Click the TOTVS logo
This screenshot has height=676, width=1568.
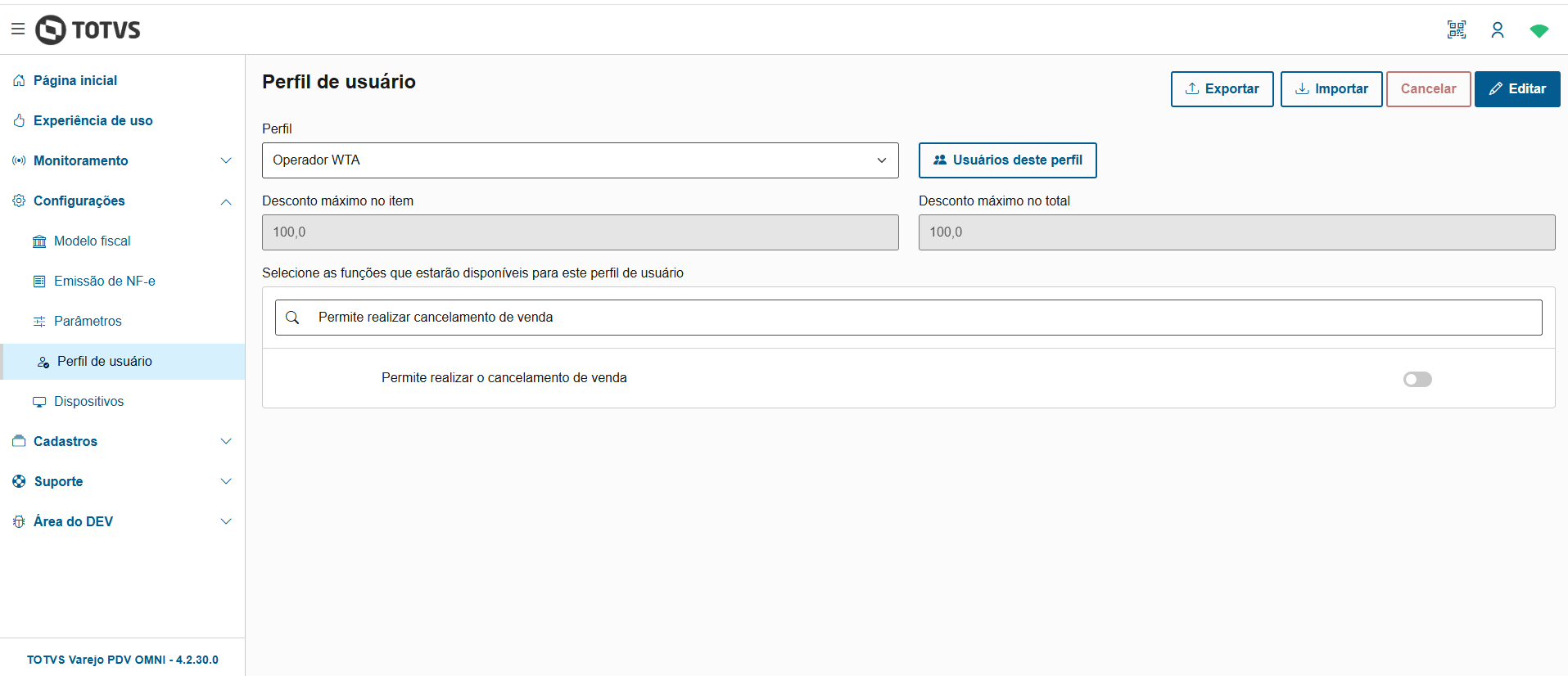coord(88,30)
